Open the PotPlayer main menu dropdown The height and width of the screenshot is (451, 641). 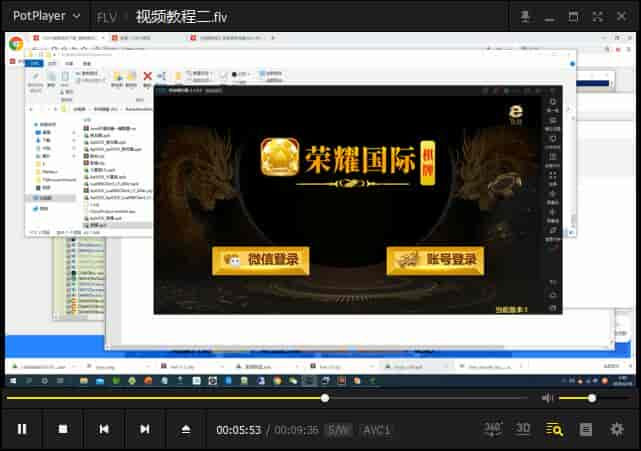(47, 16)
